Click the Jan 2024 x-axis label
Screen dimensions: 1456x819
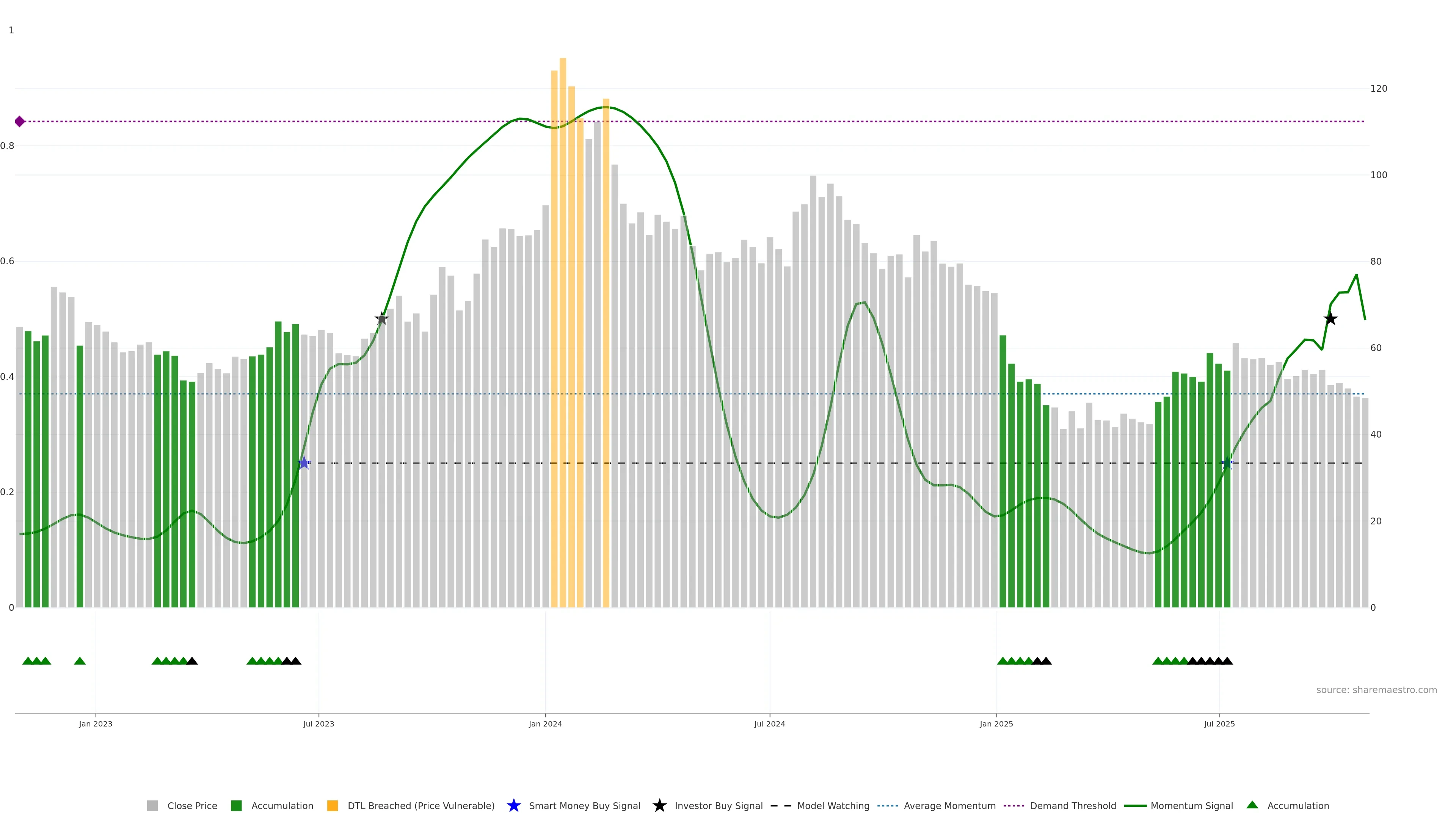545,723
